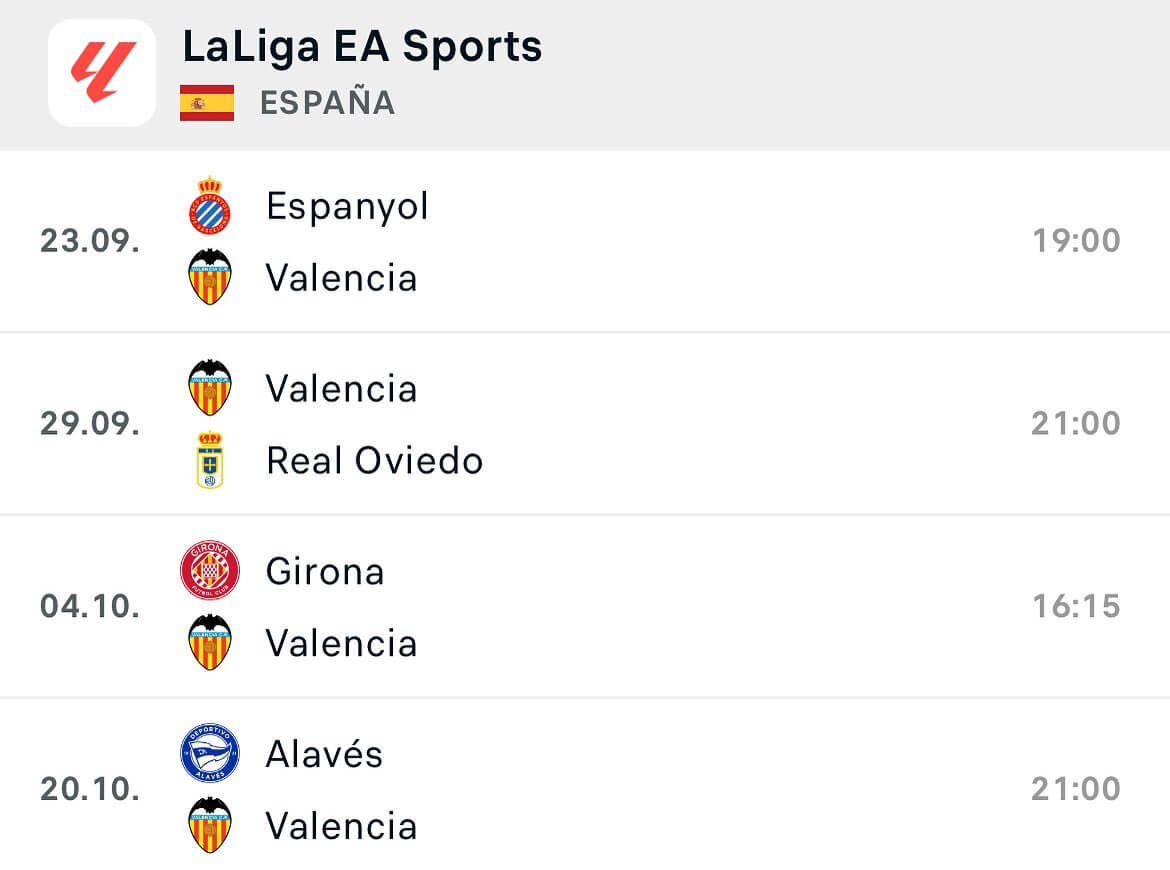Click the Spain flag icon
The width and height of the screenshot is (1170, 870).
[x=207, y=103]
